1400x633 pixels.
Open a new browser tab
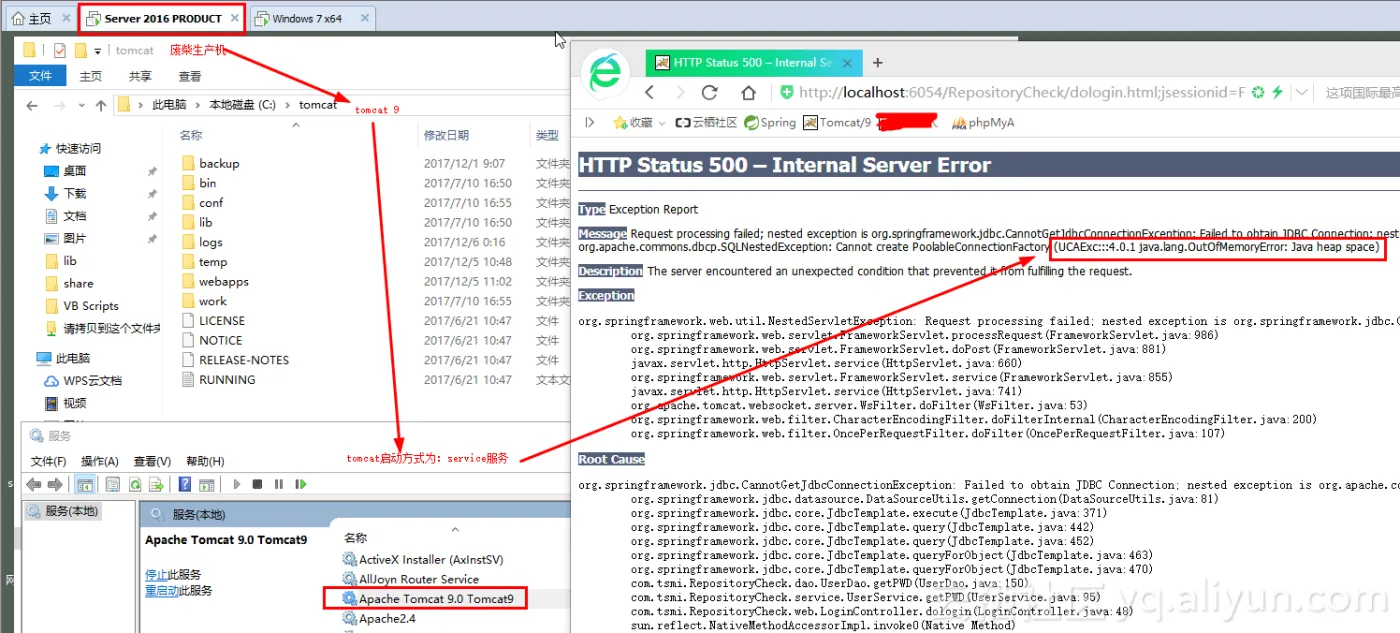878,62
